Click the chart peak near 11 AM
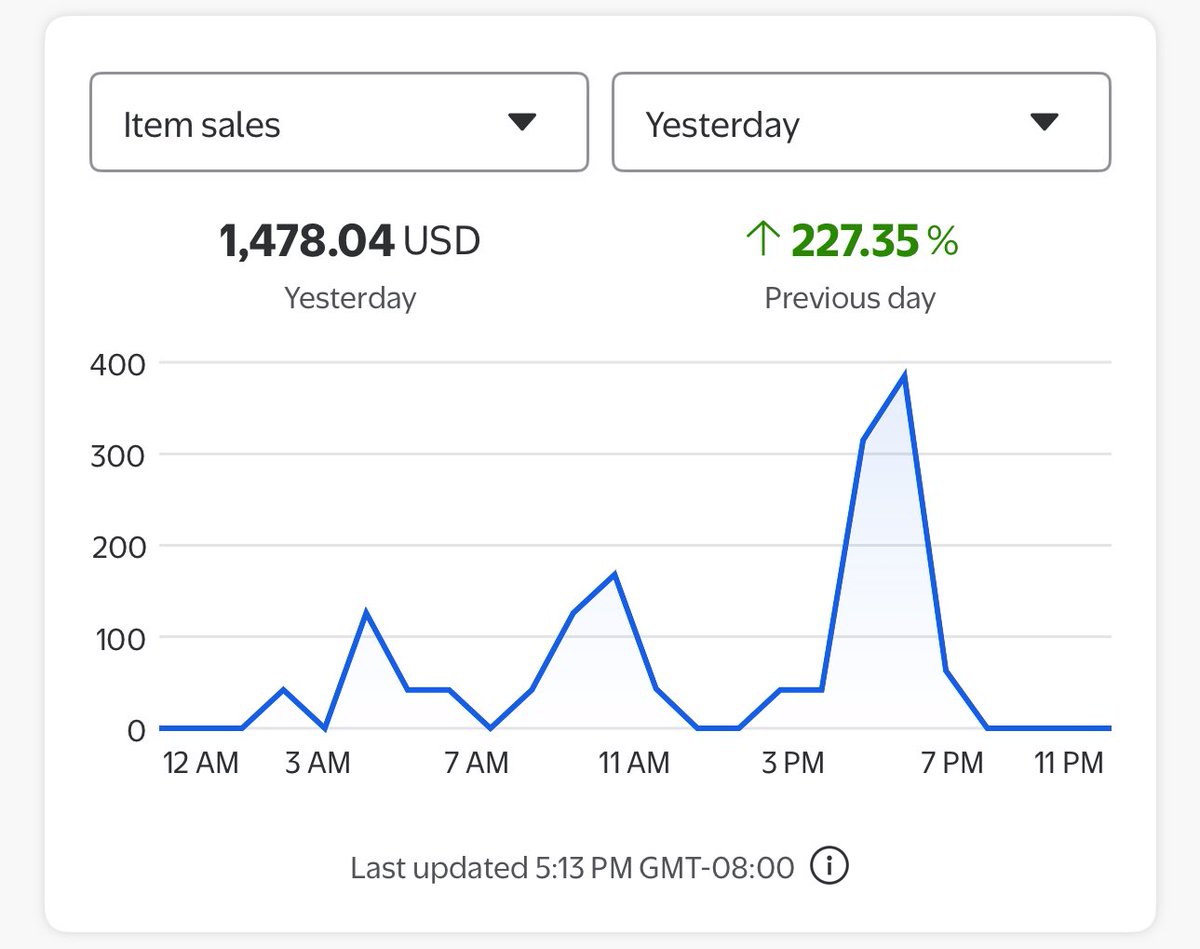 [614, 574]
